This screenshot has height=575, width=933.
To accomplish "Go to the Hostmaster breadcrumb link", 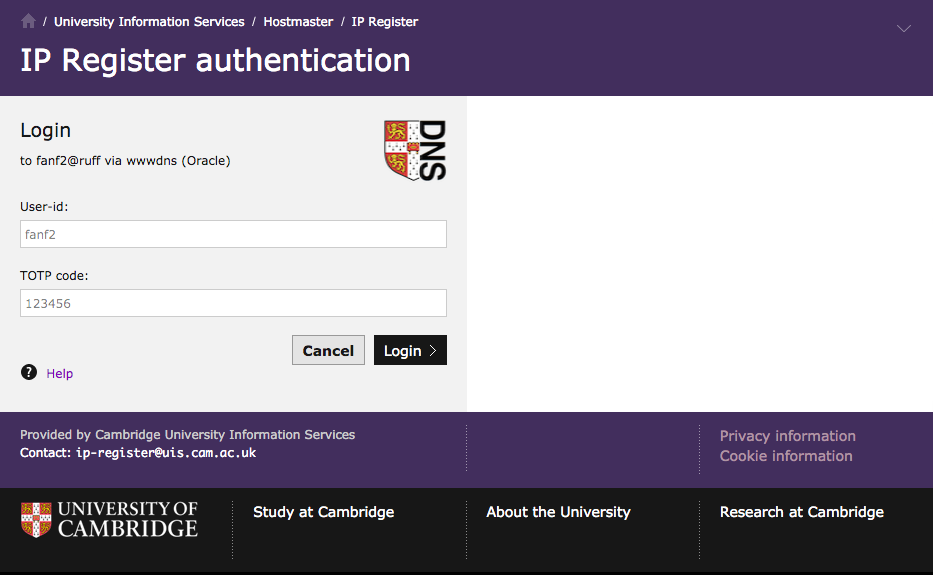I will [298, 21].
